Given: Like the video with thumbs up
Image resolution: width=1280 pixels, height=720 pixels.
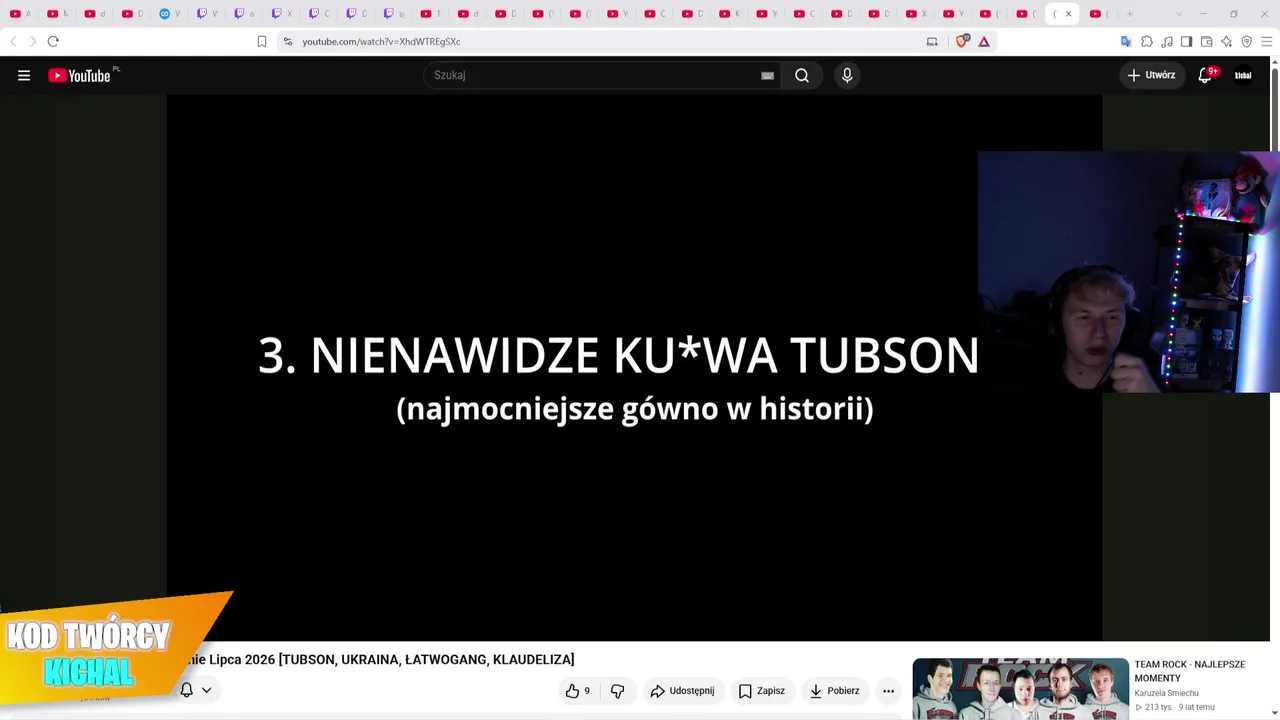Looking at the screenshot, I should point(577,691).
